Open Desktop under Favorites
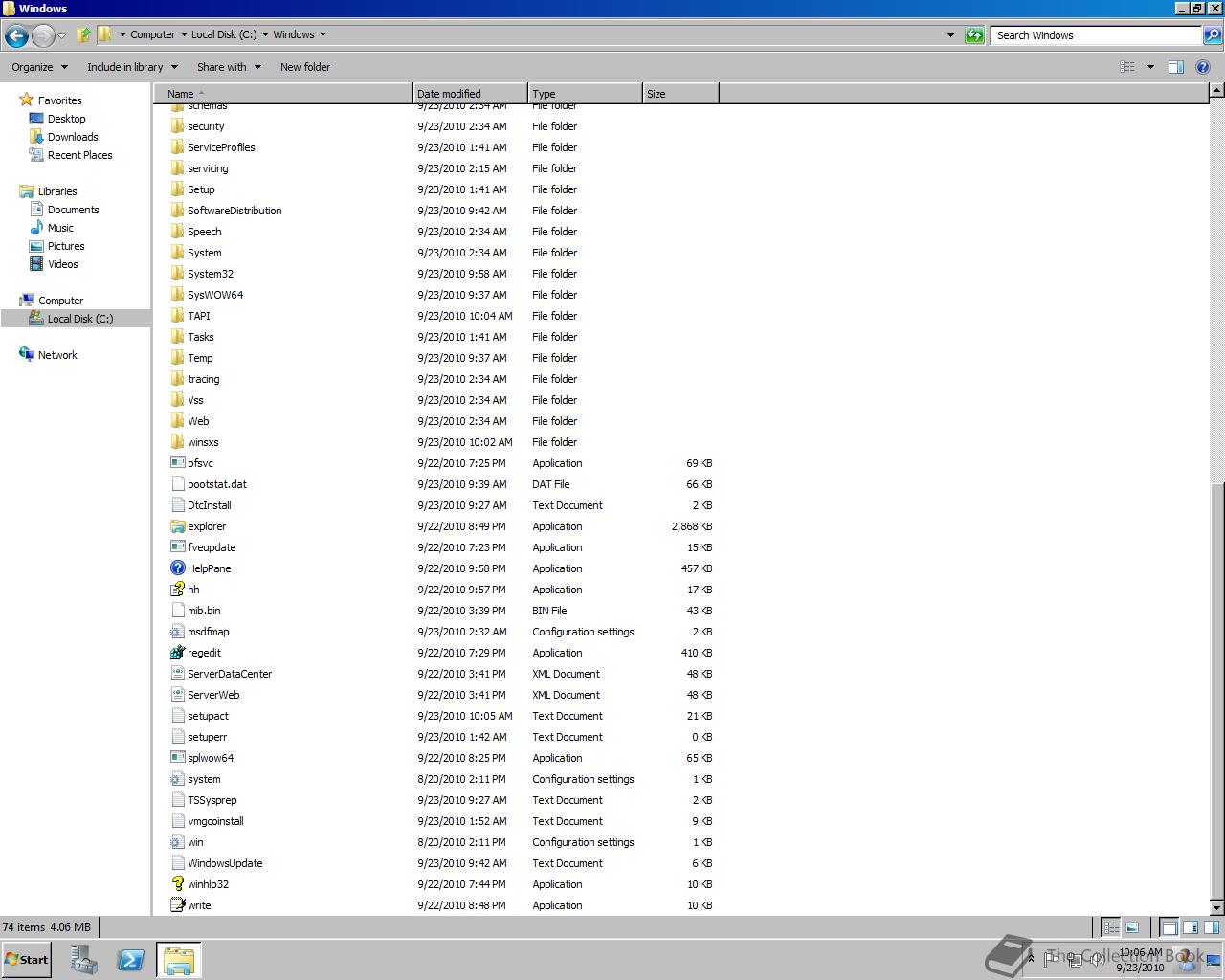Image resolution: width=1225 pixels, height=980 pixels. (x=66, y=119)
